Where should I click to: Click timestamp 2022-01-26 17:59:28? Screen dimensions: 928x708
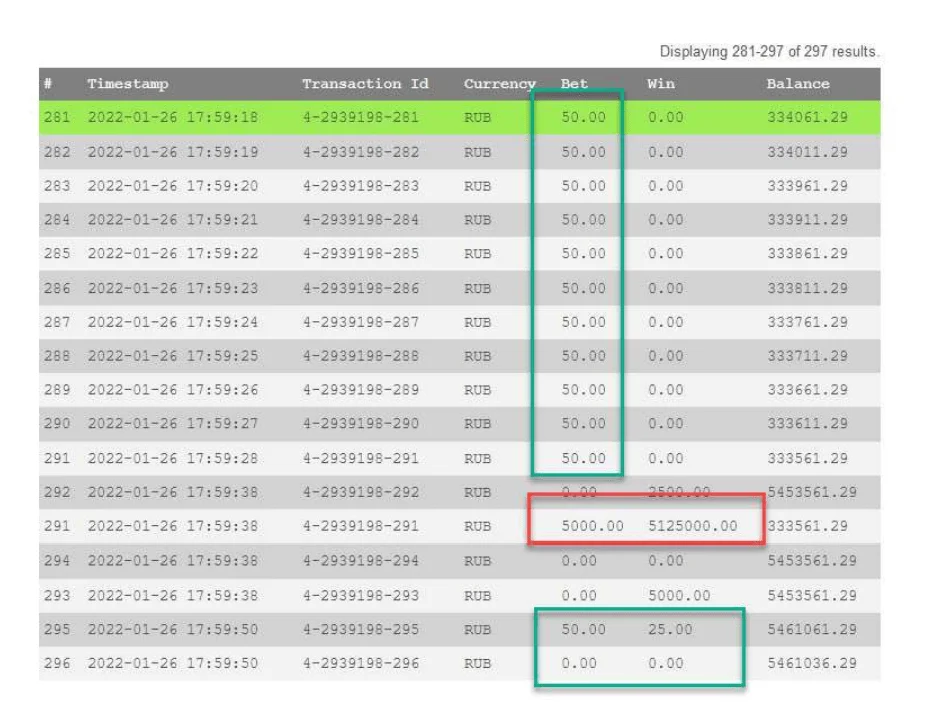172,458
